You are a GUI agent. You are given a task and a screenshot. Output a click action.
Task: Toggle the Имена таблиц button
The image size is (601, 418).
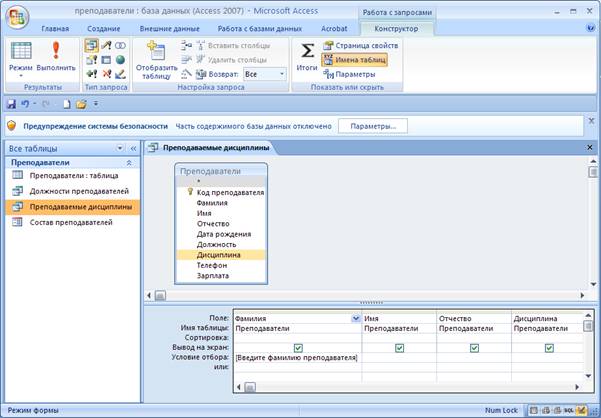point(354,60)
